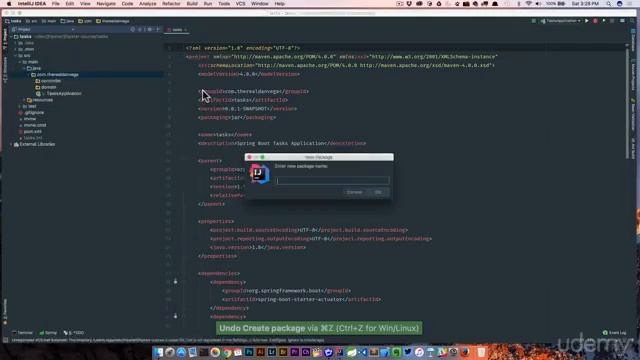
Task: Start debugging with the red bug icon
Action: [x=595, y=21]
